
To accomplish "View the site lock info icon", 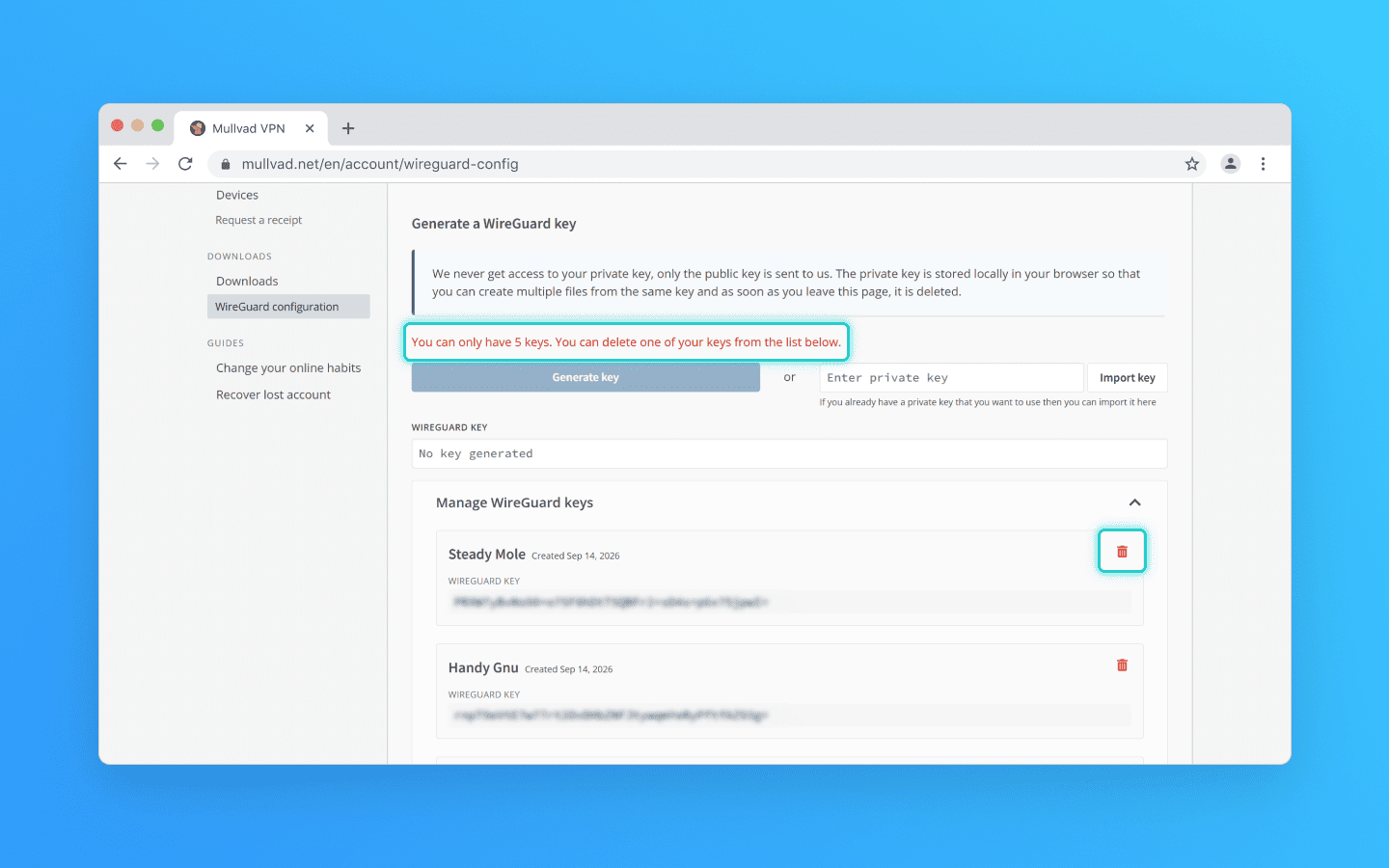I will pos(225,164).
